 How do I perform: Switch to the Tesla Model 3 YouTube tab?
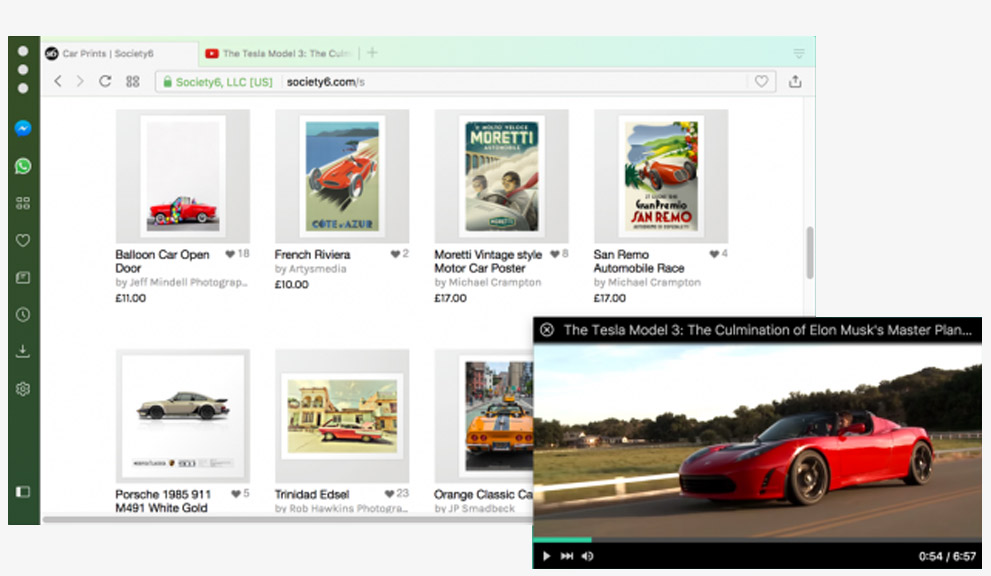pos(279,53)
